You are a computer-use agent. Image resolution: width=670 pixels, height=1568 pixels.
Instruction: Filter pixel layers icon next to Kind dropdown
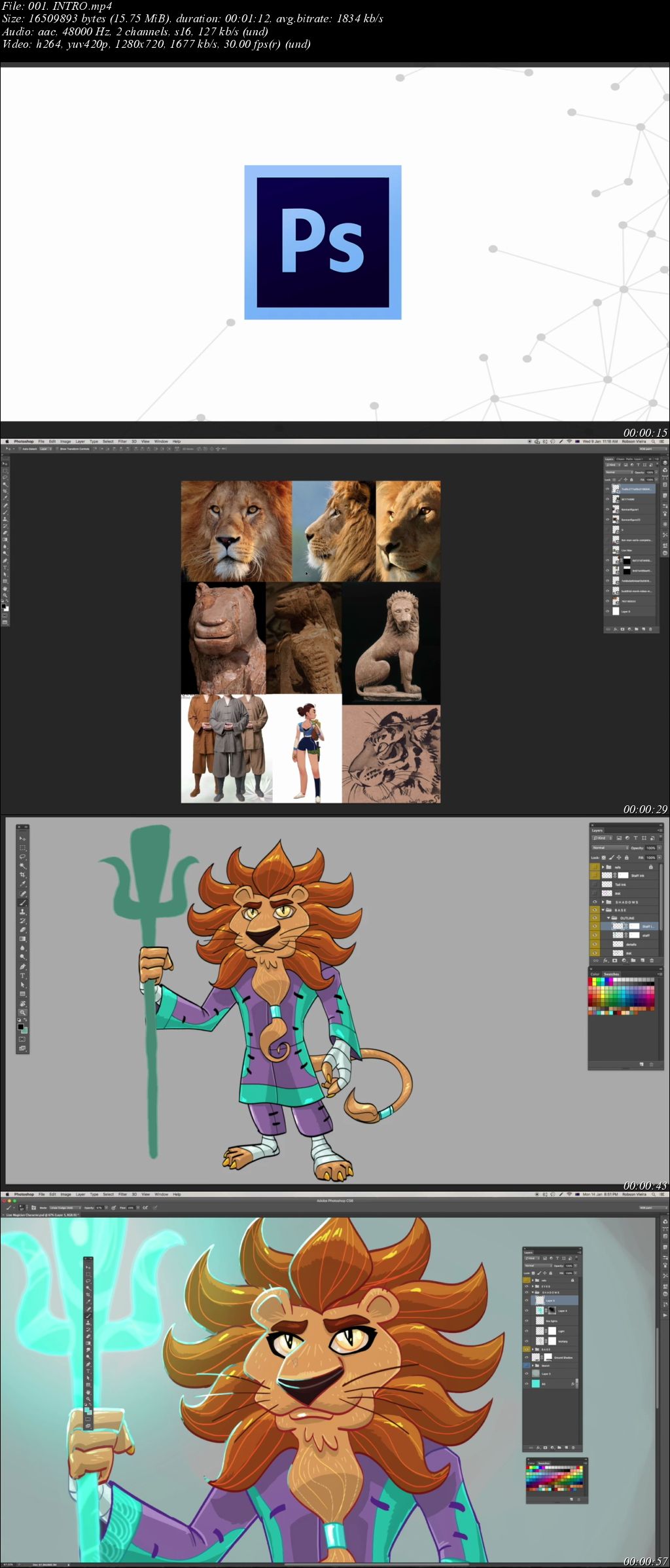pyautogui.click(x=619, y=838)
